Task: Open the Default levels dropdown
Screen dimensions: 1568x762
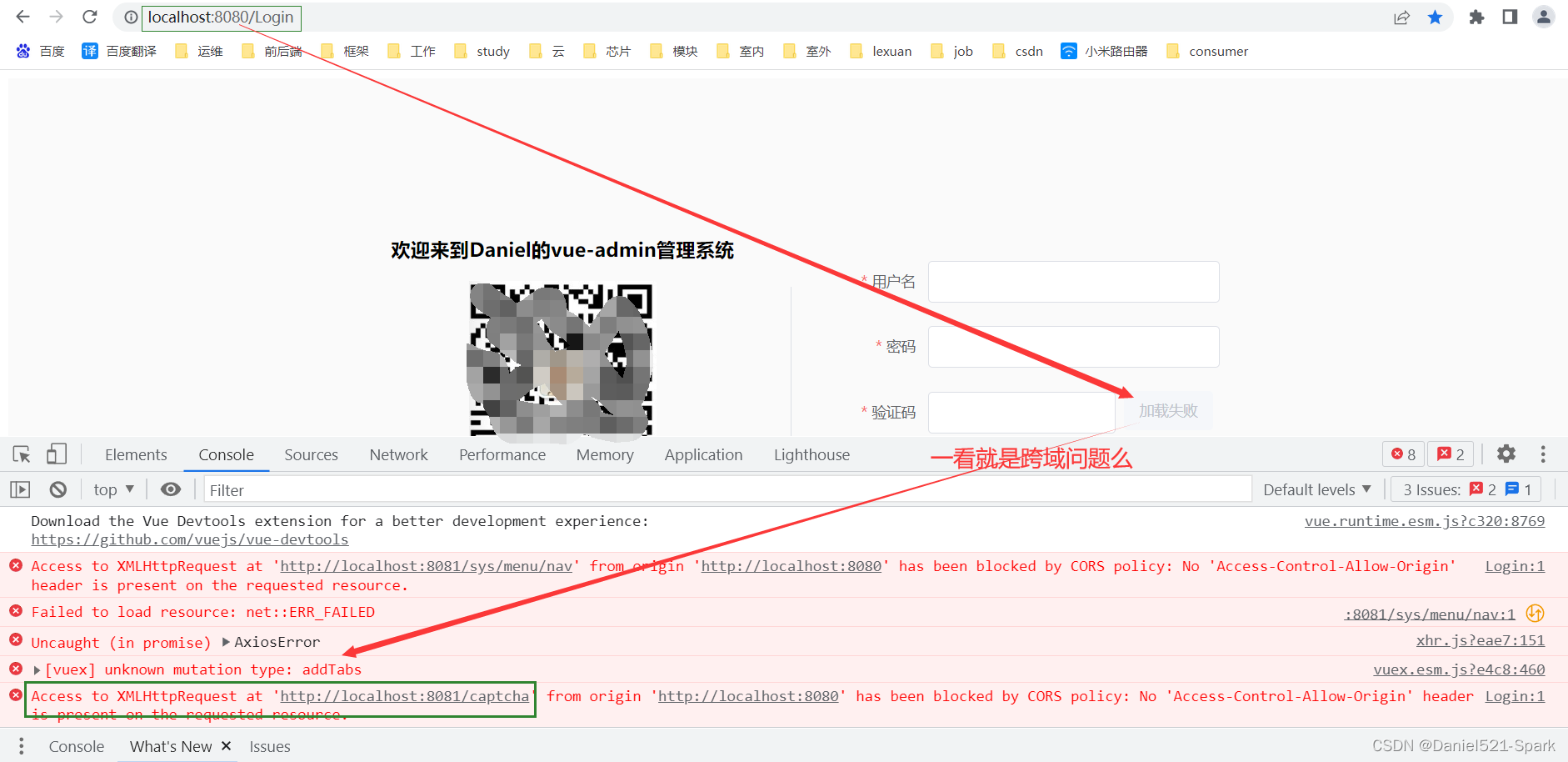Action: [1316, 490]
